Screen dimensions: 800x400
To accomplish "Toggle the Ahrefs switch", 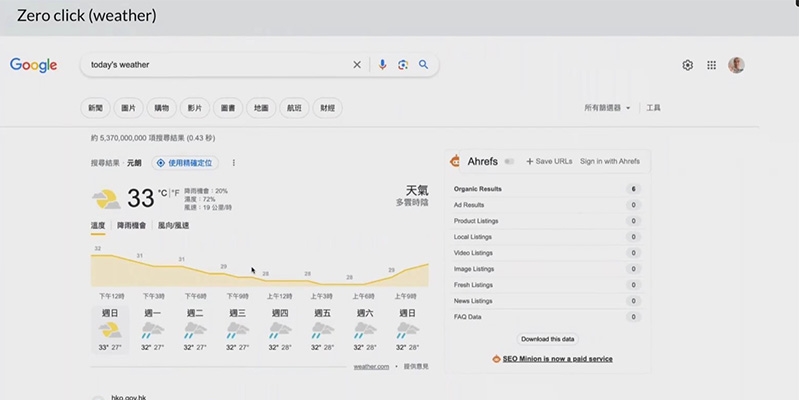I will click(509, 161).
